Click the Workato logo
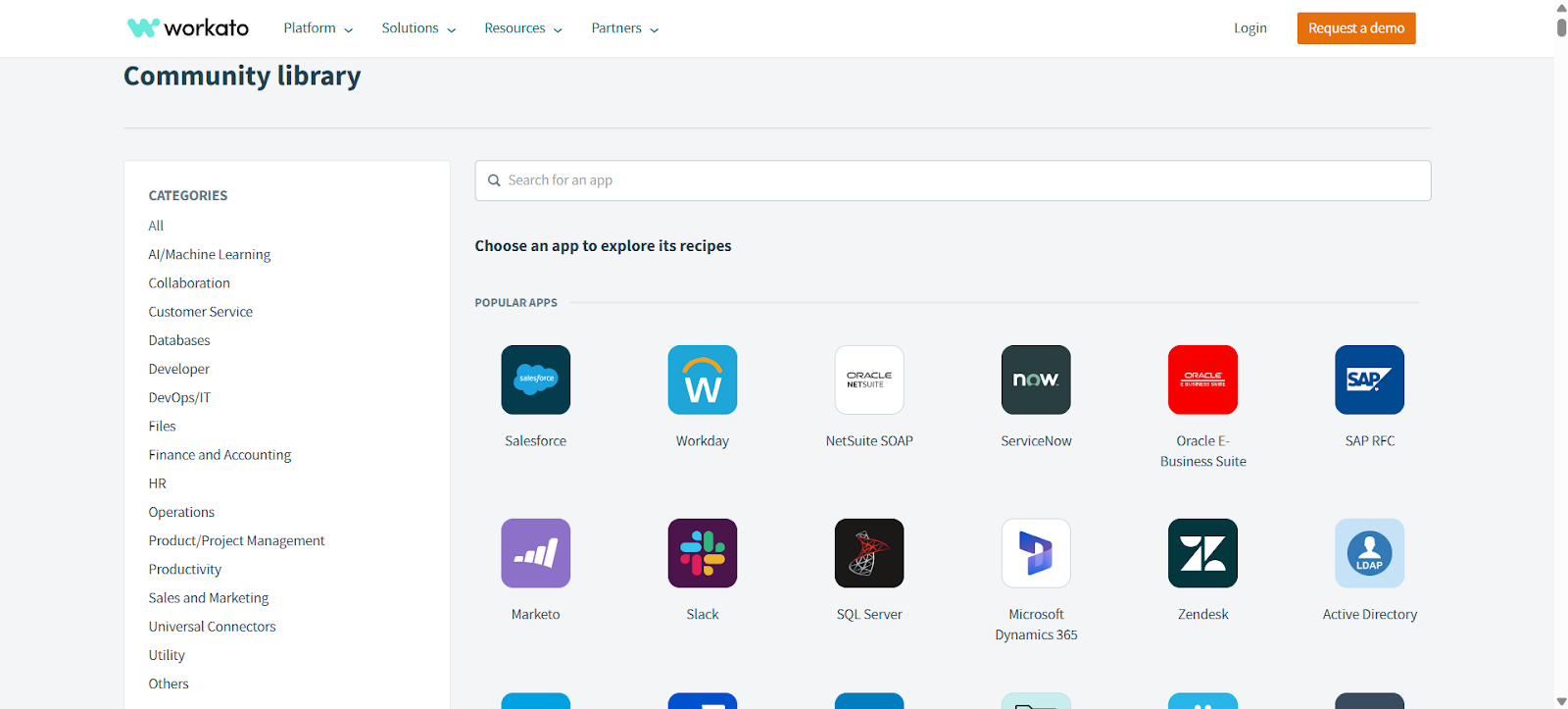This screenshot has height=709, width=1568. (x=188, y=27)
